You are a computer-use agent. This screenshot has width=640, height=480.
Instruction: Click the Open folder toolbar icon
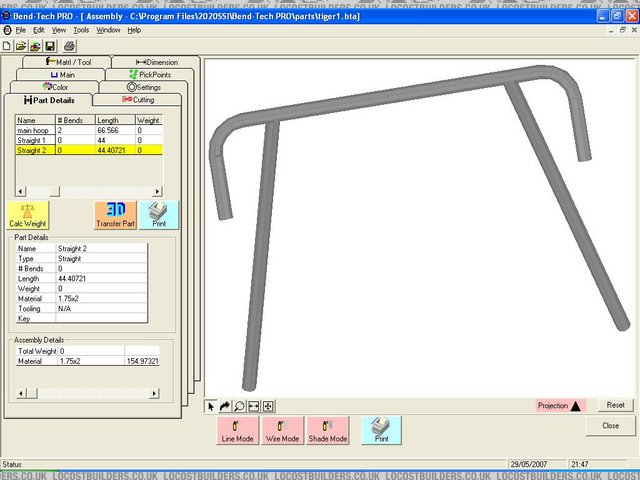coord(21,46)
